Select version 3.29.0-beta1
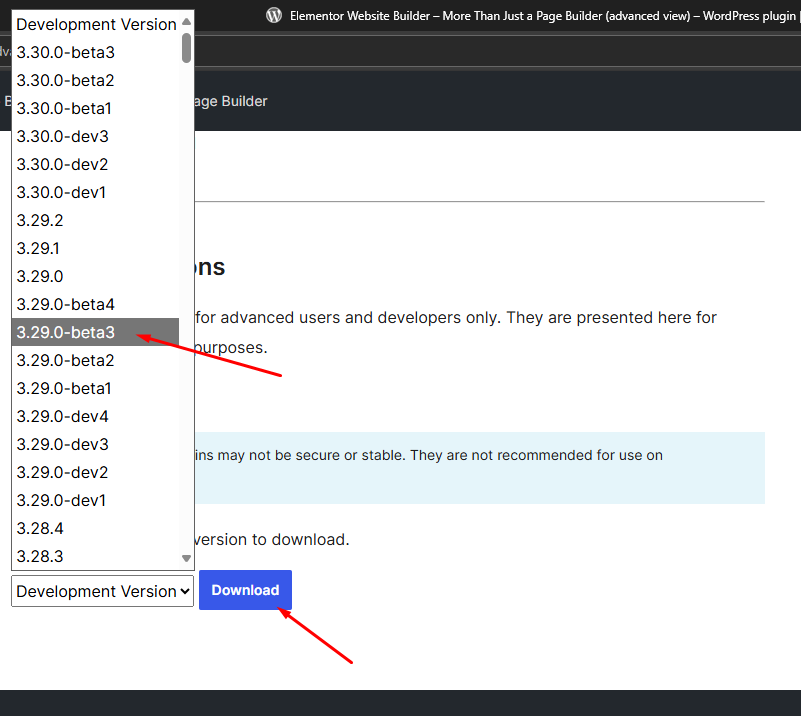 click(96, 388)
